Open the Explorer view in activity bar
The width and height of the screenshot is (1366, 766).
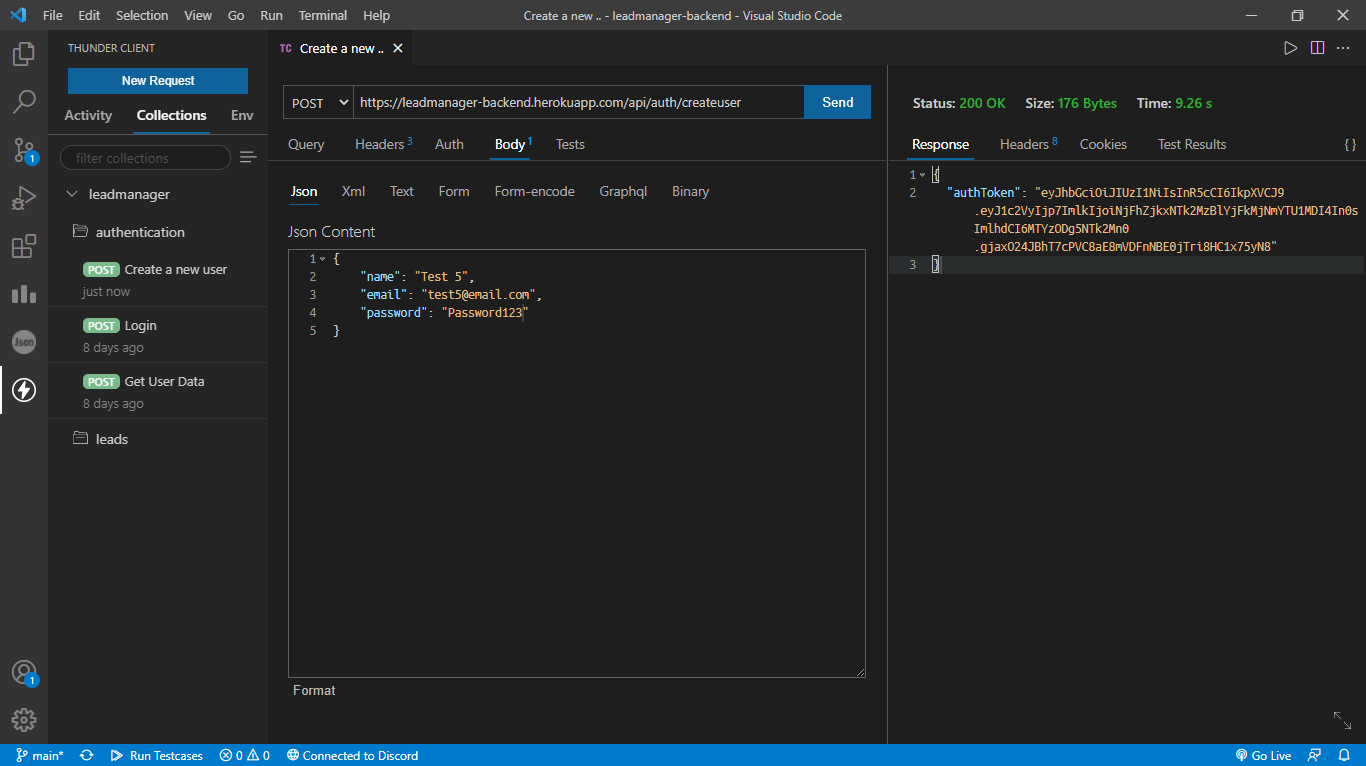(x=24, y=54)
